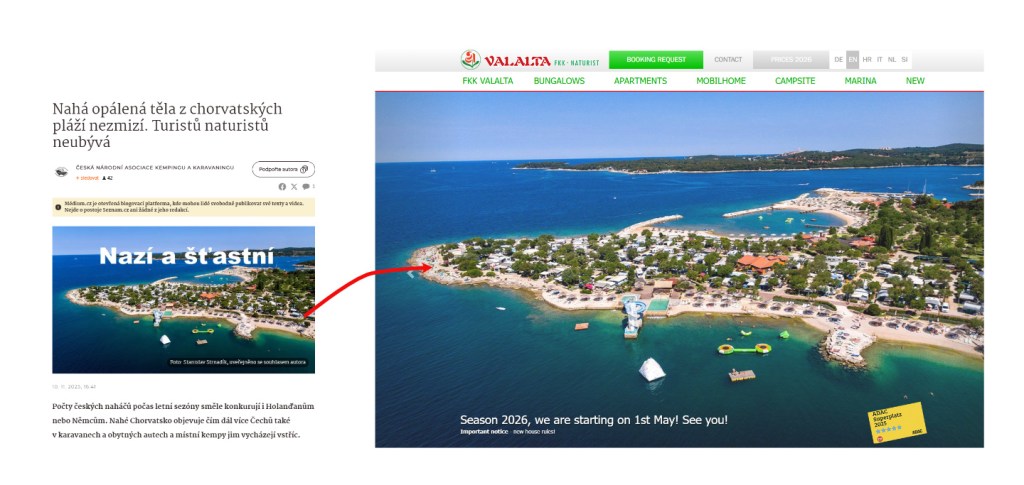1024x485 pixels.
Task: Click the follower count person icon
Action: point(104,178)
